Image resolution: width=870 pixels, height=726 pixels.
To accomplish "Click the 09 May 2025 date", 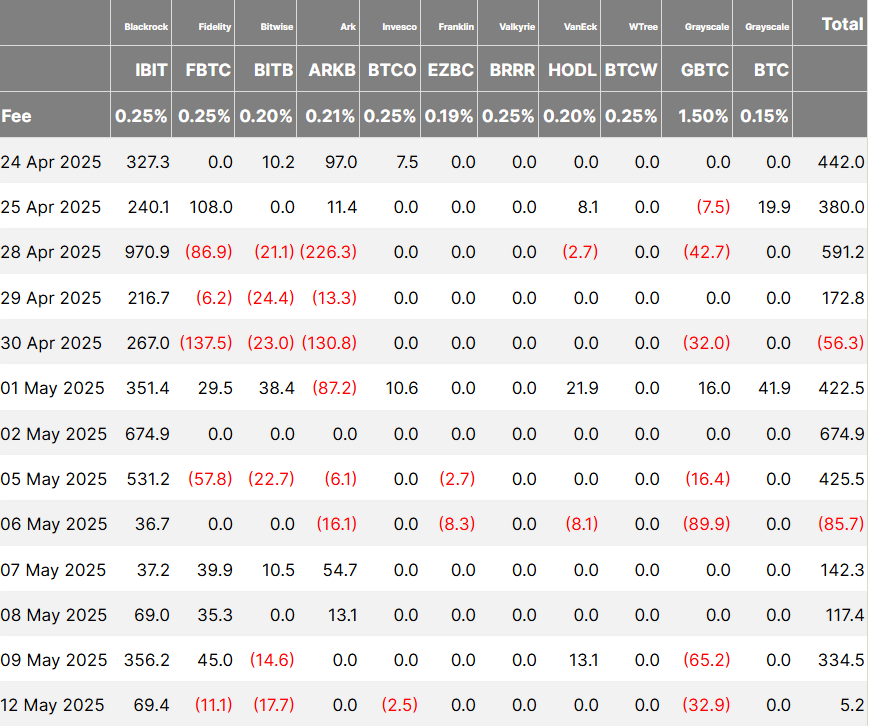I will [x=54, y=660].
